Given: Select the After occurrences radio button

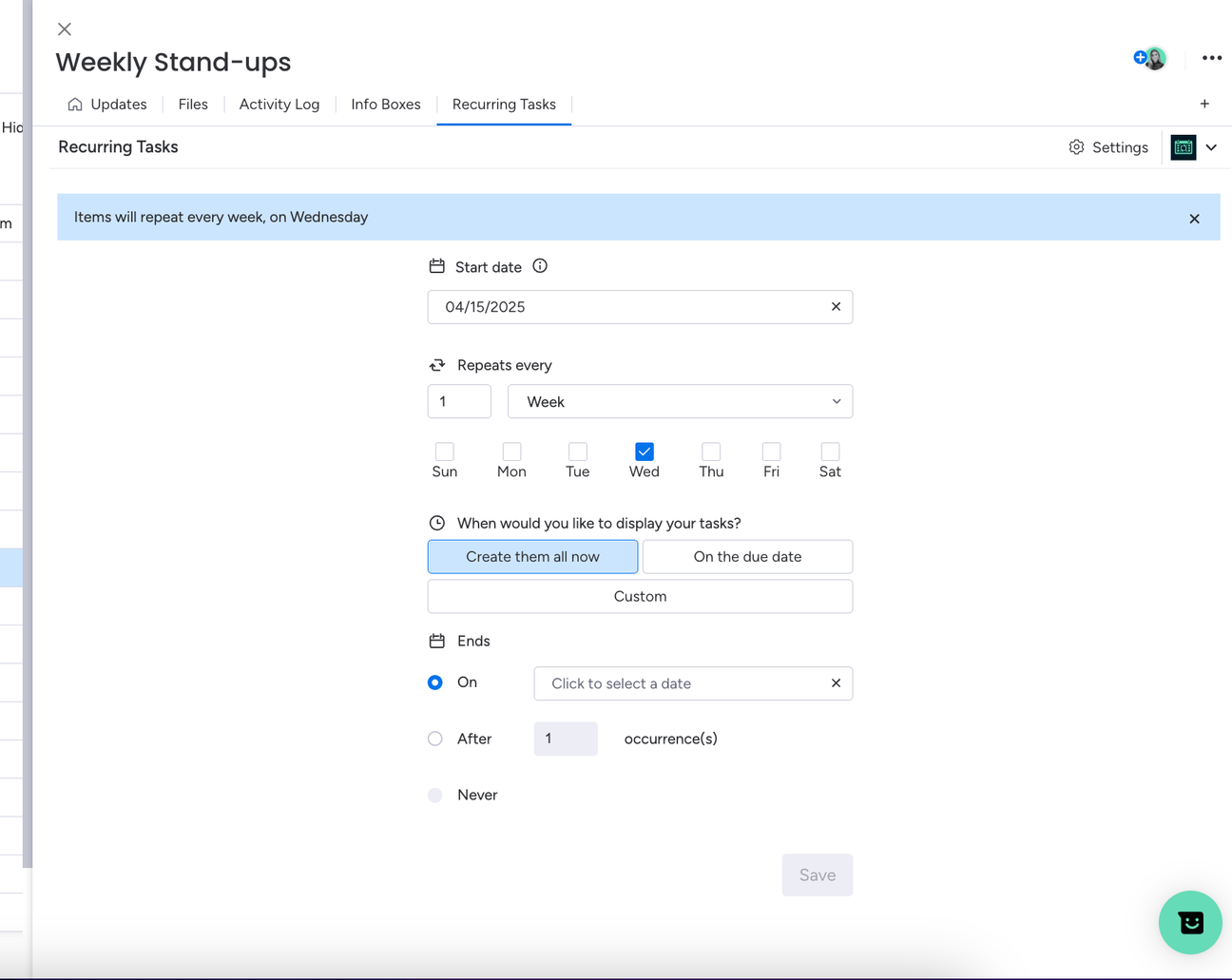Looking at the screenshot, I should coord(435,739).
